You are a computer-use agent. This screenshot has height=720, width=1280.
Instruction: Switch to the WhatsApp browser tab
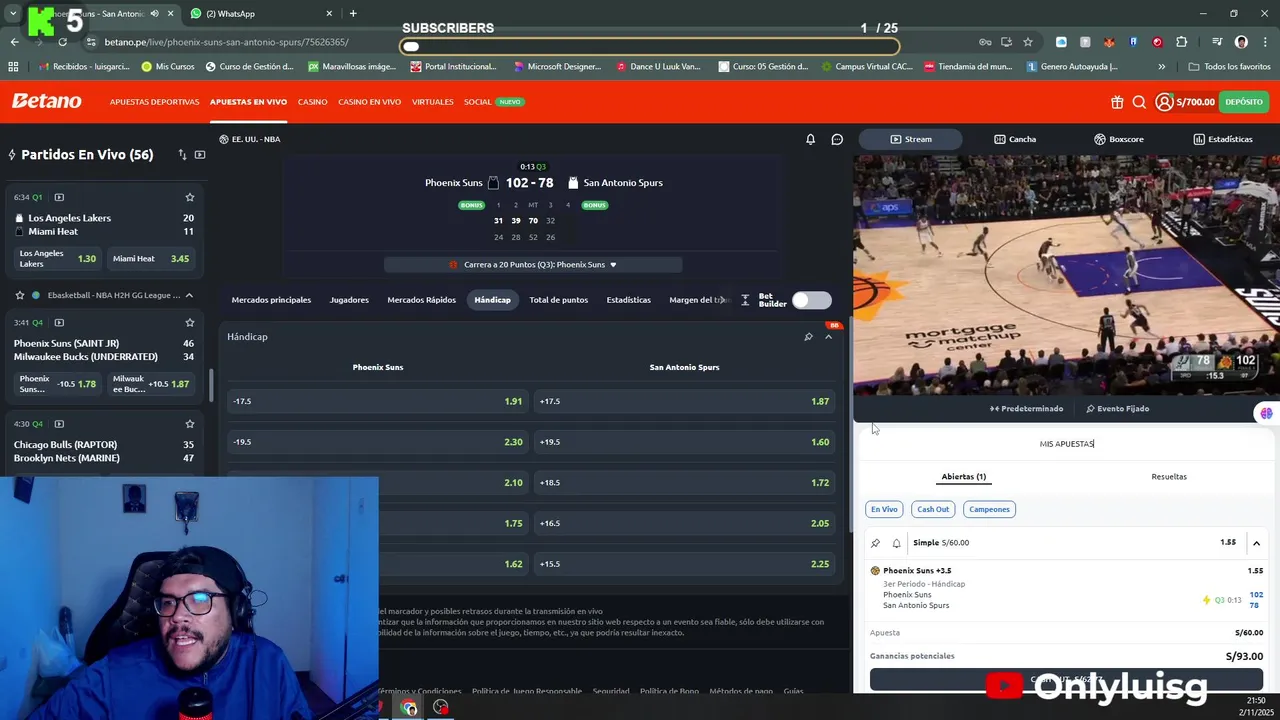pos(262,14)
